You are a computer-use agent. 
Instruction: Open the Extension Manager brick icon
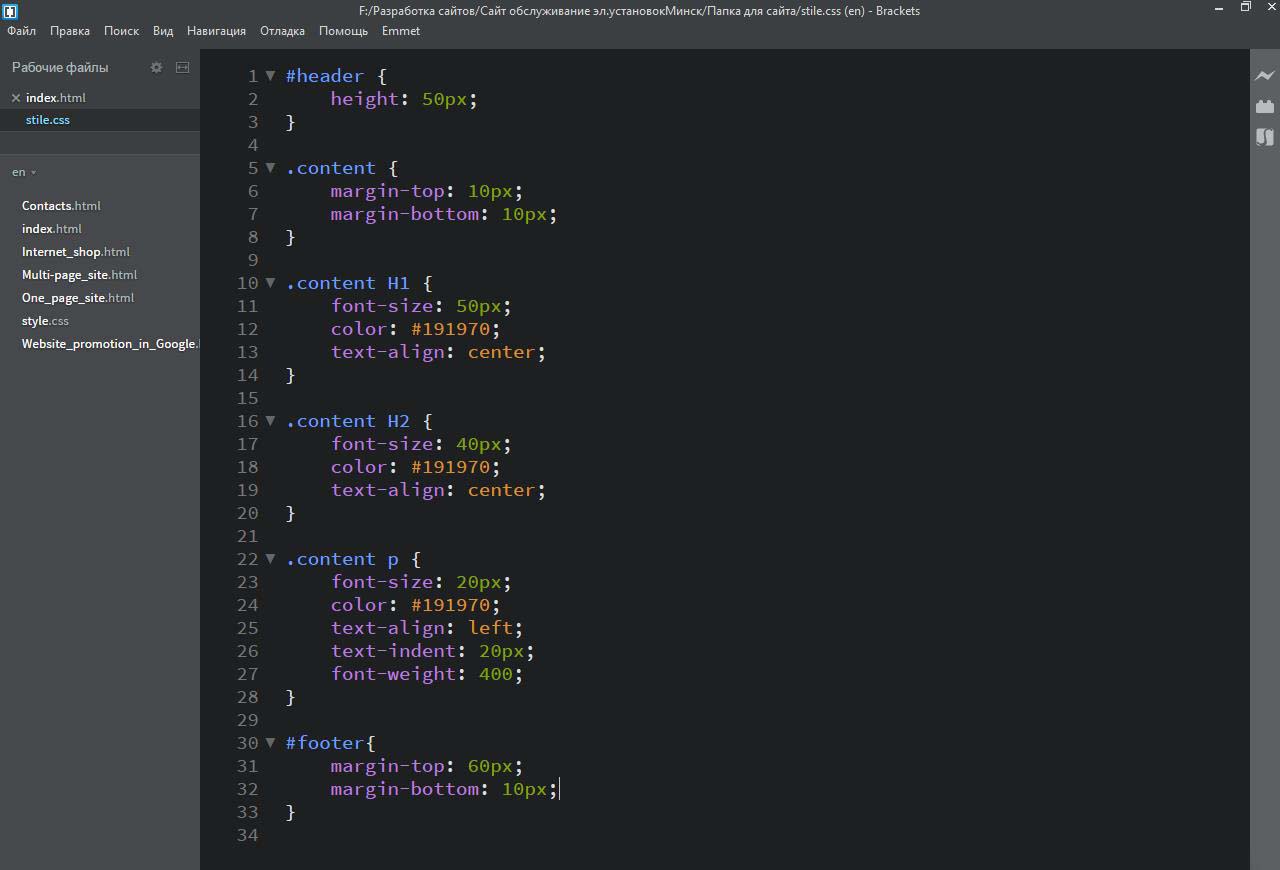(x=1265, y=106)
